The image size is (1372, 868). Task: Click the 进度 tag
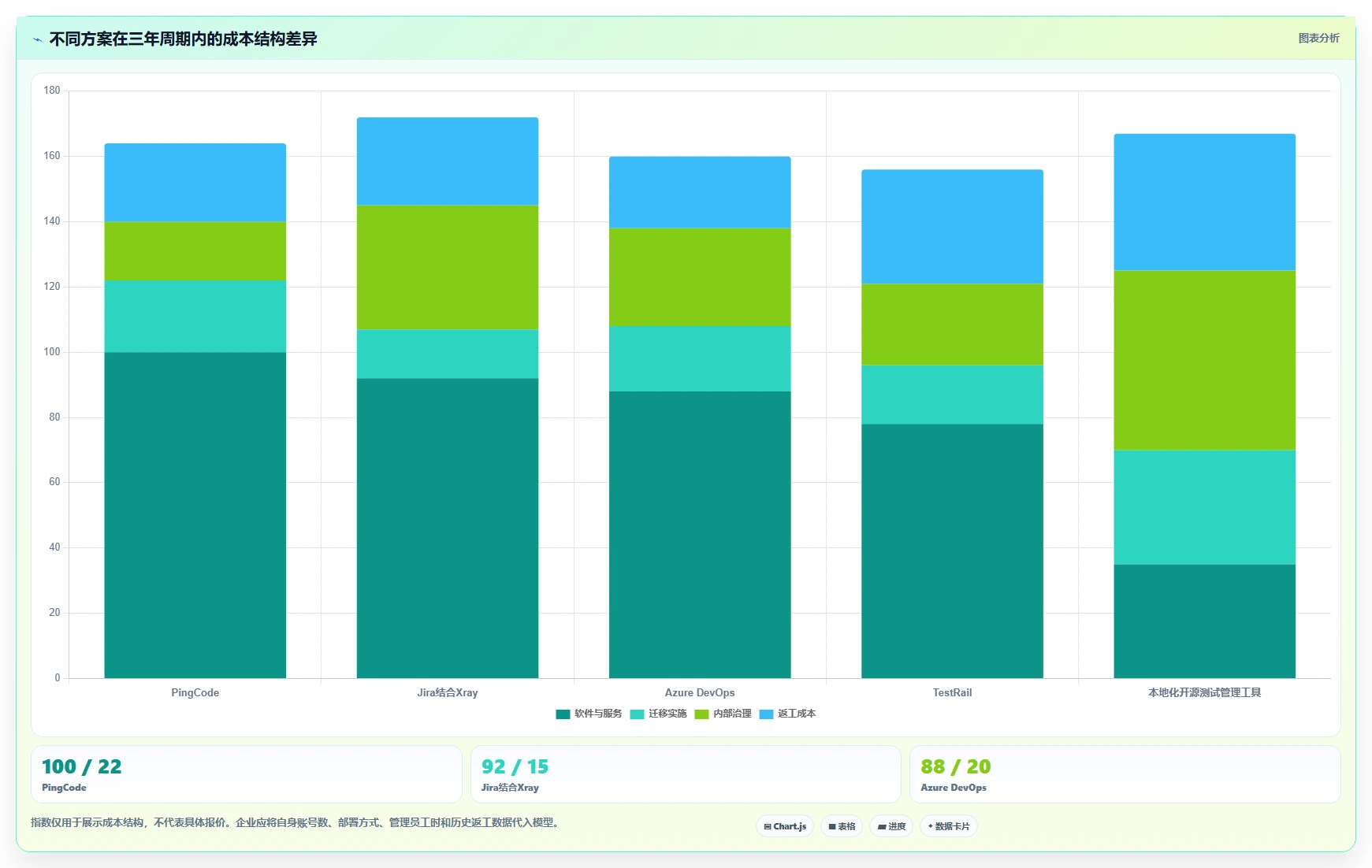(x=891, y=826)
